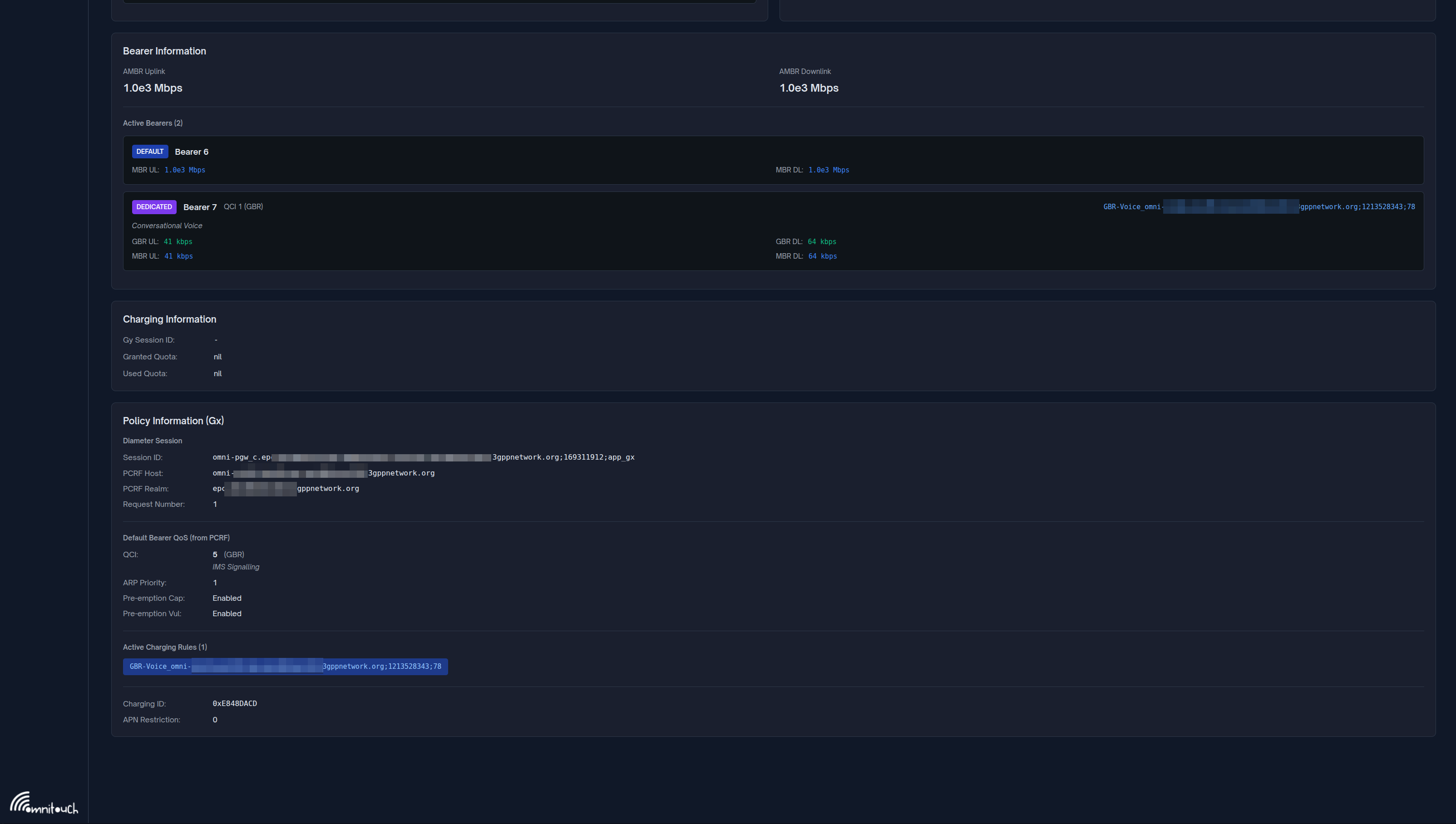Click the Active Bearers (2) label

152,123
